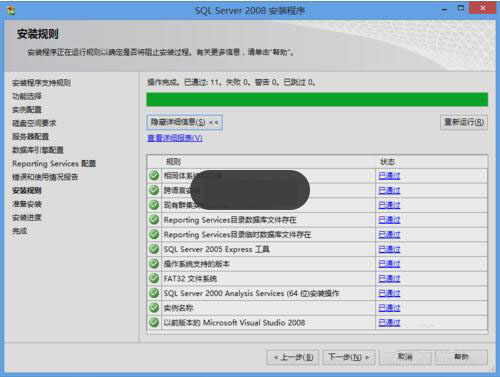Open the 查看详细报表(V) link
Image resolution: width=500 pixels, height=377 pixels.
click(175, 138)
